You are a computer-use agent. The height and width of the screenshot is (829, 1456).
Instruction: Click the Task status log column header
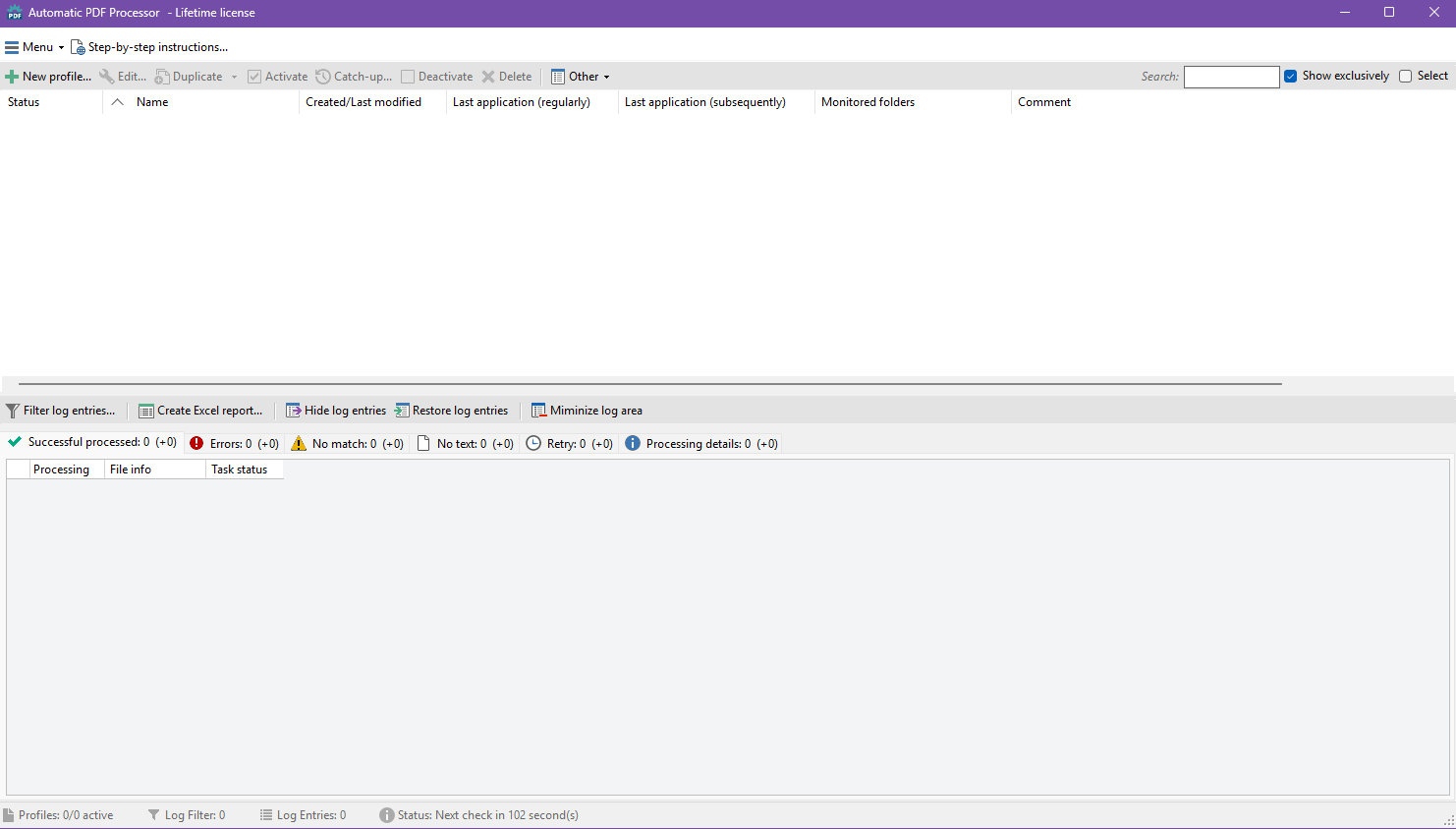pyautogui.click(x=245, y=470)
